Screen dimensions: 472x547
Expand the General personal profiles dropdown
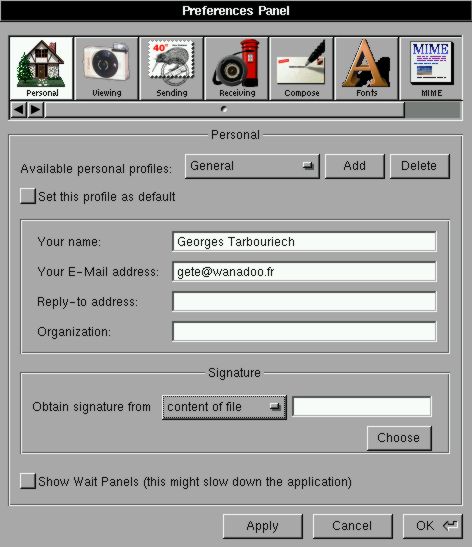[252, 166]
